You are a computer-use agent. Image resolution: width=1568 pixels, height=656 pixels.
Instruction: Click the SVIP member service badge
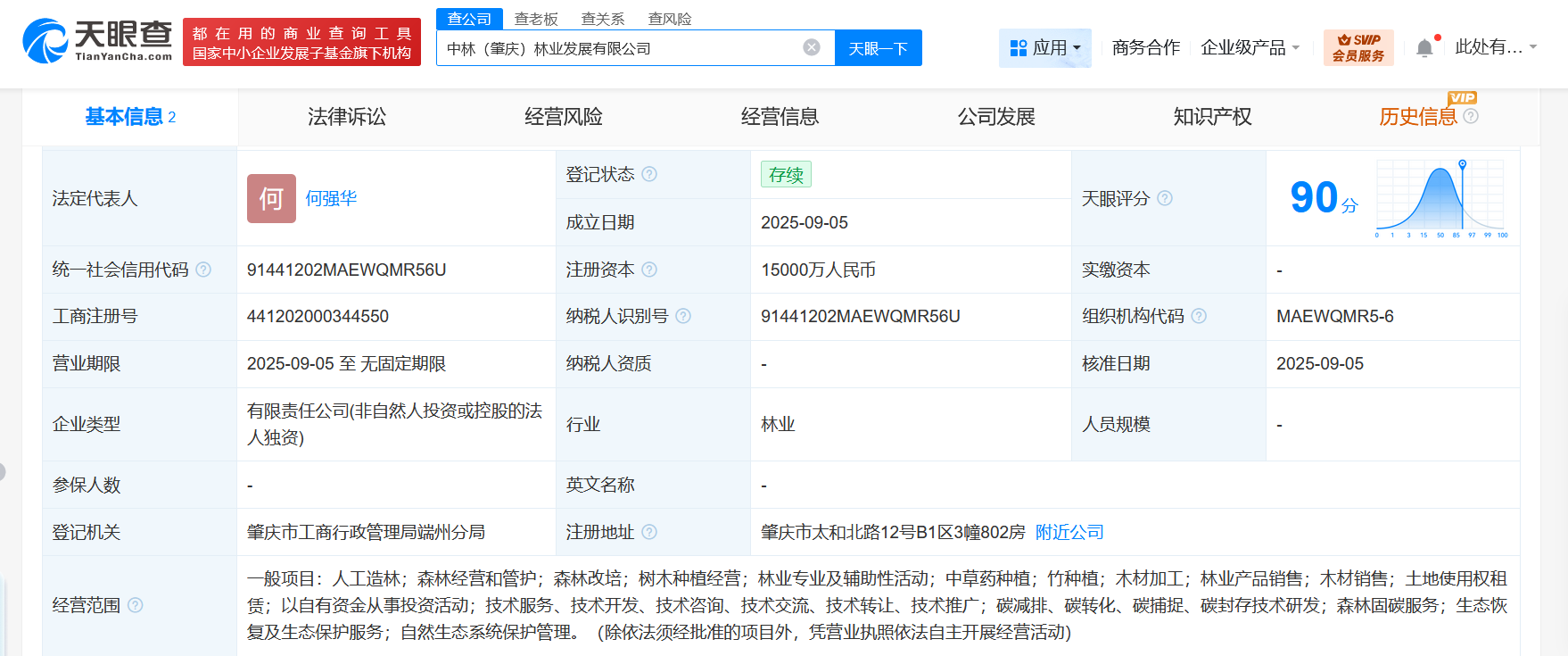pyautogui.click(x=1358, y=47)
